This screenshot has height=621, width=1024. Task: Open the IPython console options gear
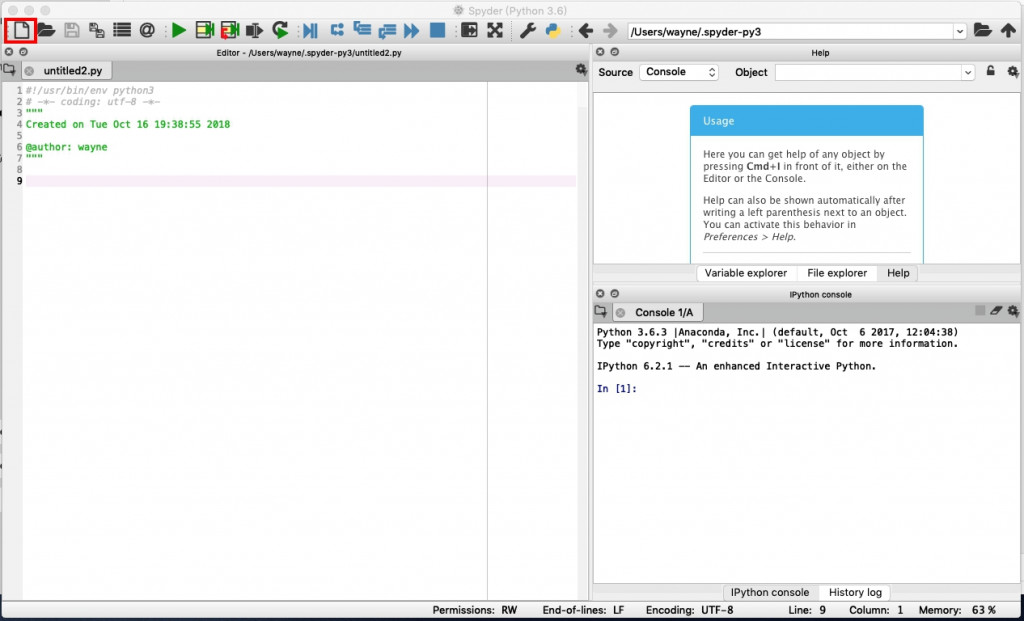point(1012,311)
